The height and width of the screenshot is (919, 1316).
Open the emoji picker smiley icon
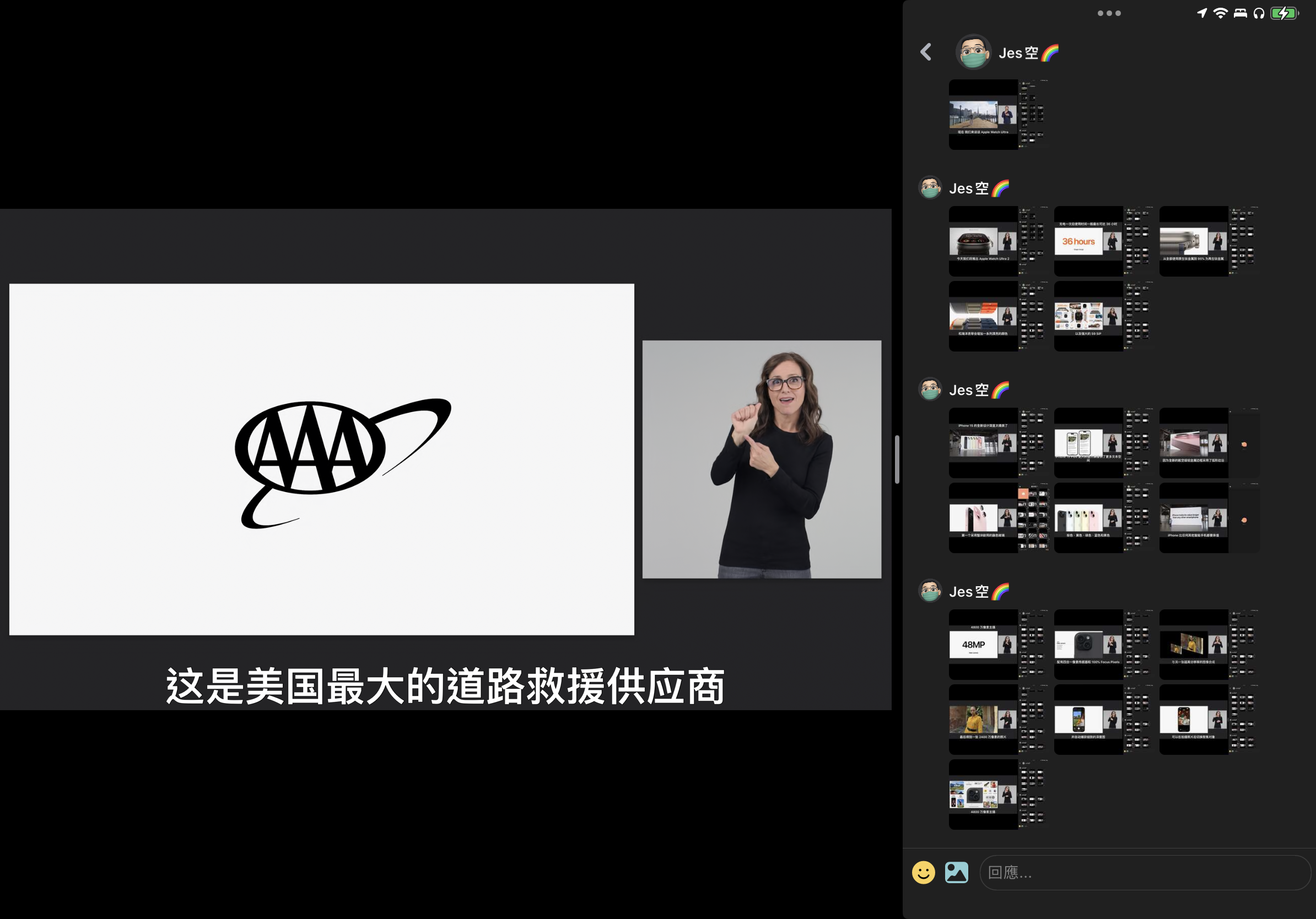(x=924, y=873)
